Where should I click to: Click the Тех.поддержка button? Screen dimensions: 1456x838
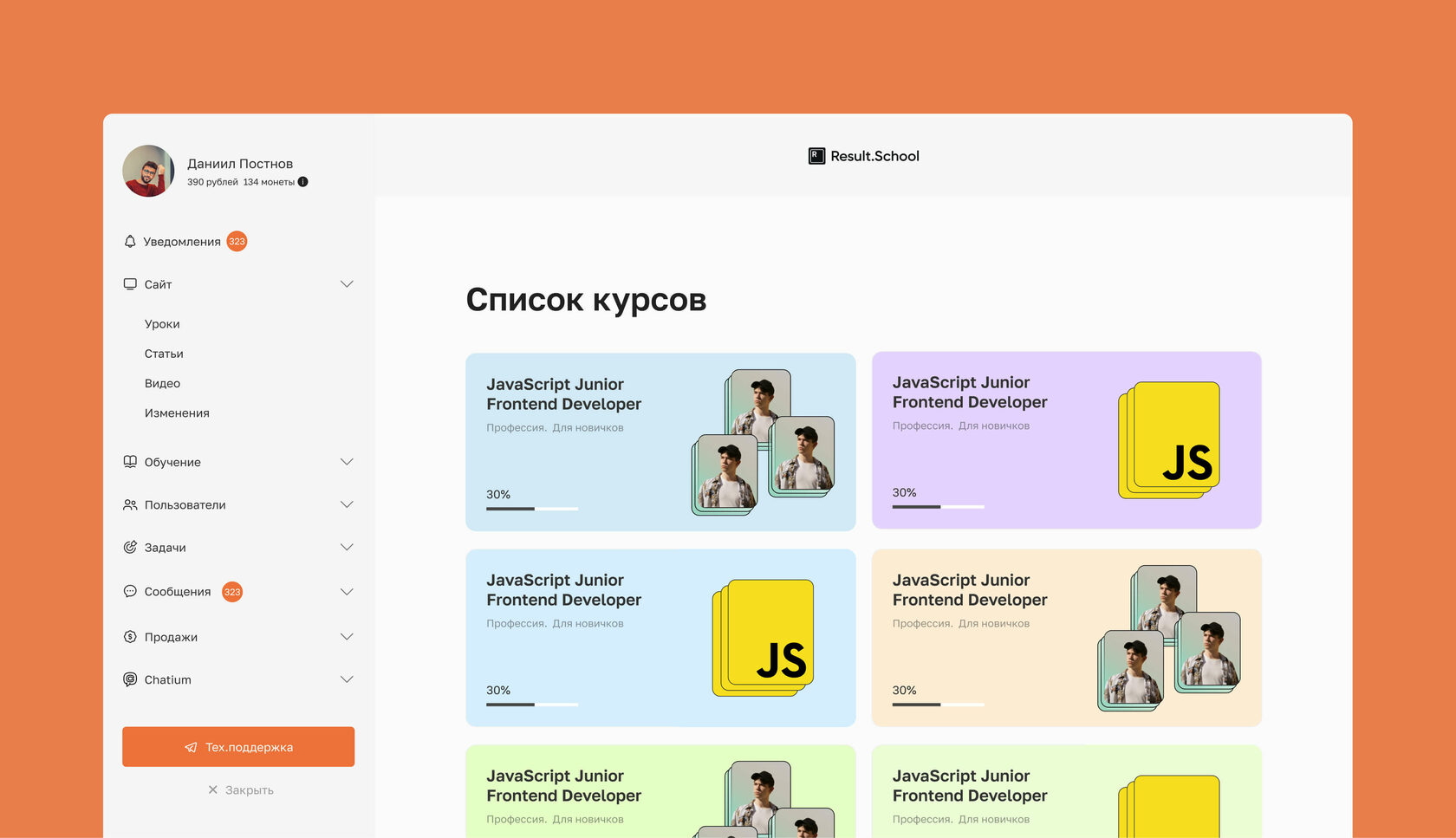238,747
